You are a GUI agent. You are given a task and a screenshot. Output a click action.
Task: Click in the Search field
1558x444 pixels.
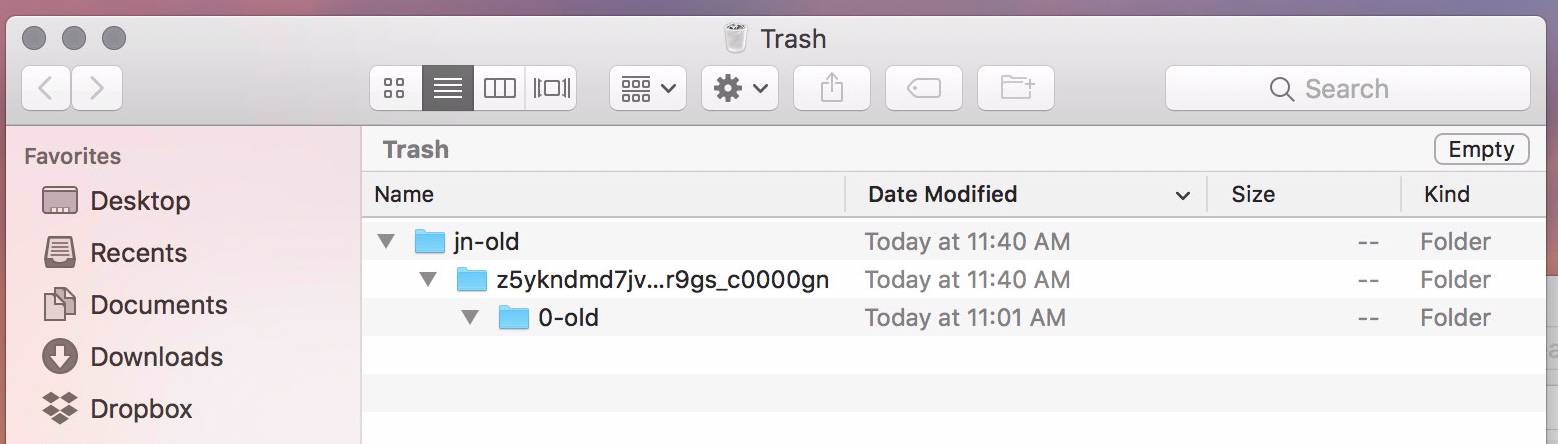point(1347,88)
